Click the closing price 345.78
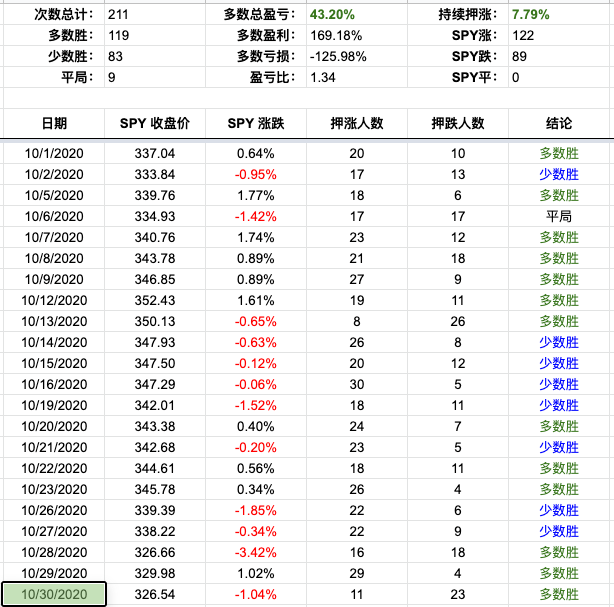614x607 pixels. click(155, 490)
